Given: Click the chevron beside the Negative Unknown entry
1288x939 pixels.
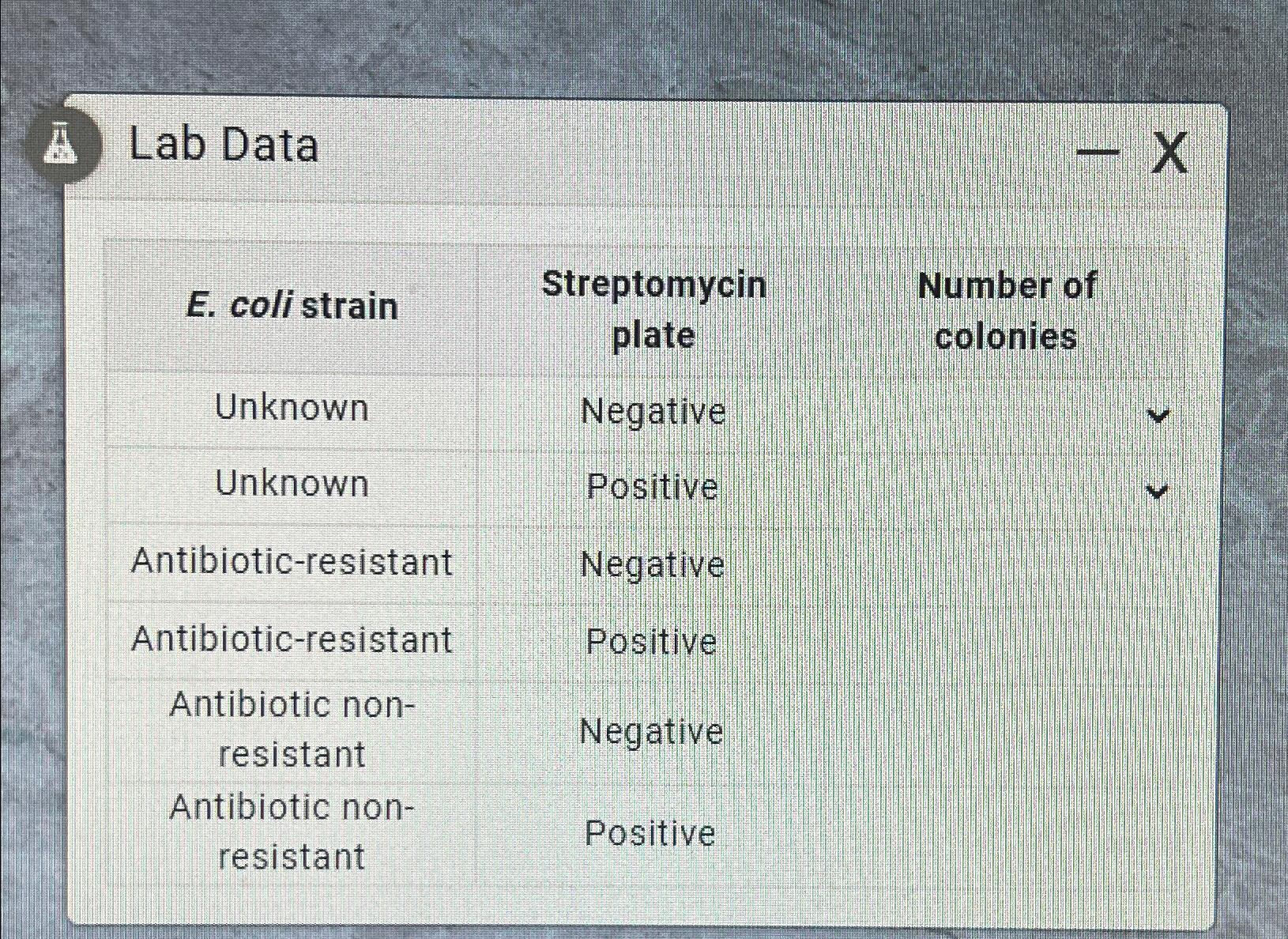Looking at the screenshot, I should coord(1157,414).
